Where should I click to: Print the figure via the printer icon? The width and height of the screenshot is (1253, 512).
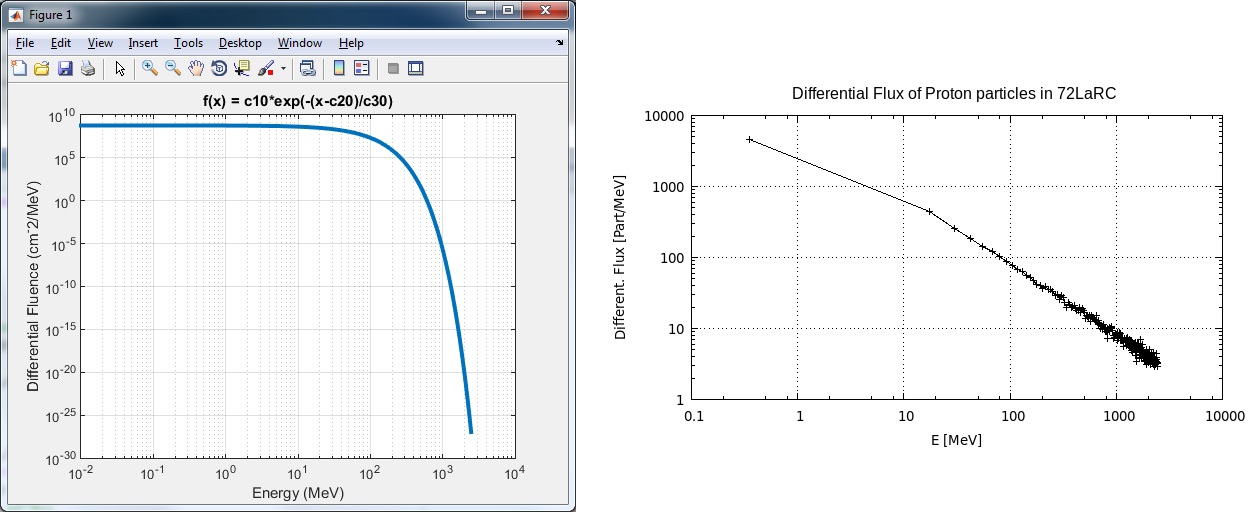pyautogui.click(x=88, y=68)
